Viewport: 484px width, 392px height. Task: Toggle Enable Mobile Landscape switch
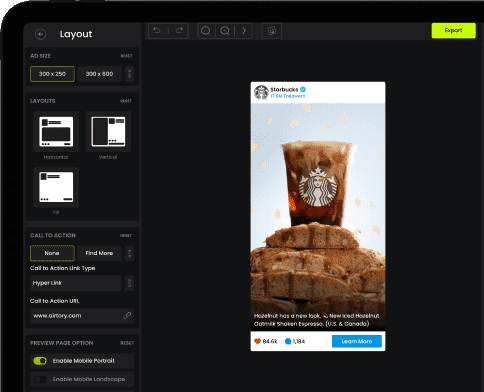pyautogui.click(x=40, y=379)
